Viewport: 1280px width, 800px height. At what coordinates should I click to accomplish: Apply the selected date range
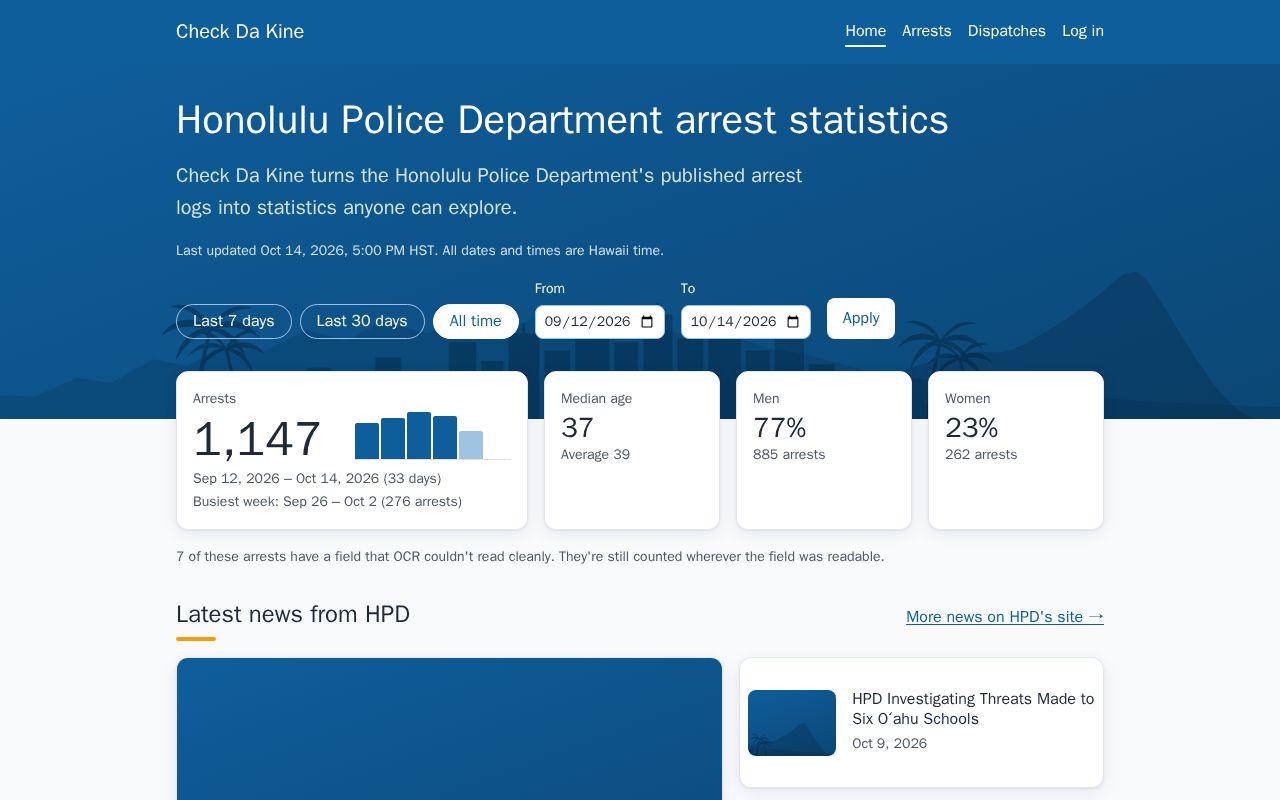click(x=861, y=318)
